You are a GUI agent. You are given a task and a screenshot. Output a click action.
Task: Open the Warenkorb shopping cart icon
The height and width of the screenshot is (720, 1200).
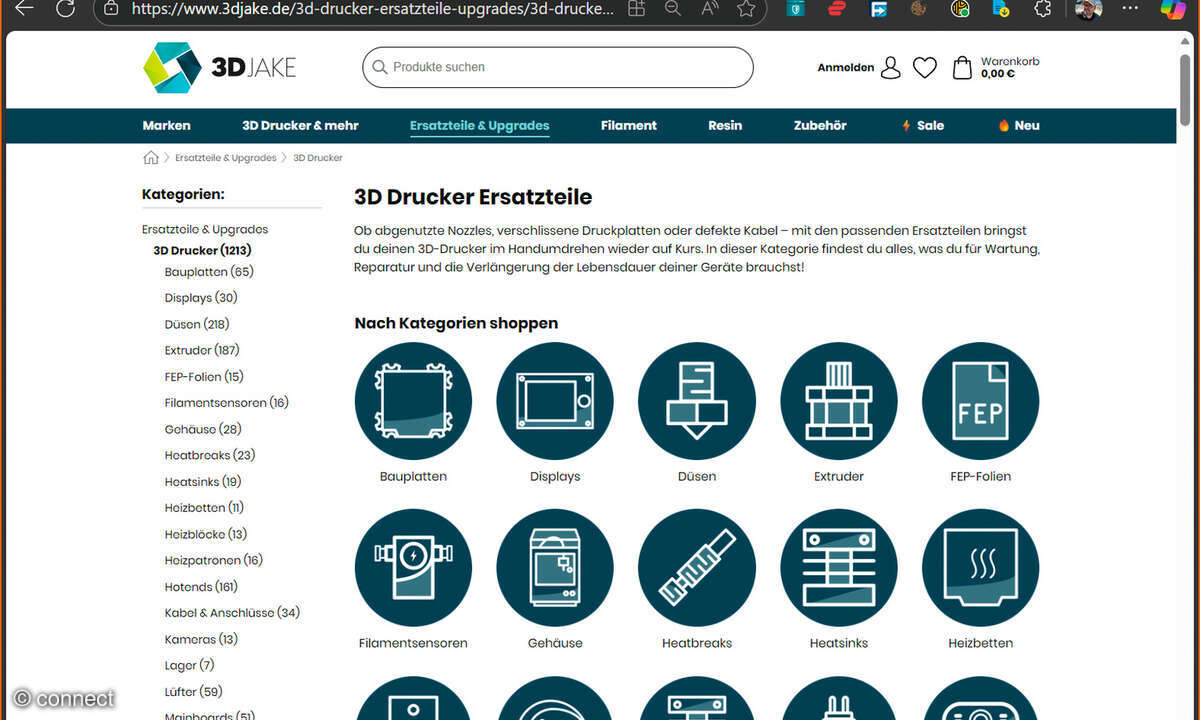(x=961, y=67)
